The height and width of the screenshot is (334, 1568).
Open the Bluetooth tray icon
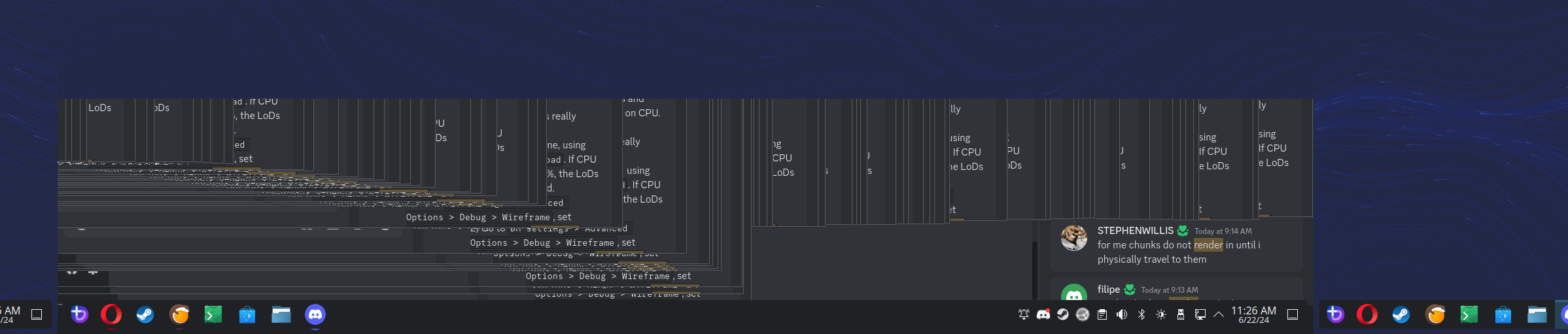pos(1141,314)
